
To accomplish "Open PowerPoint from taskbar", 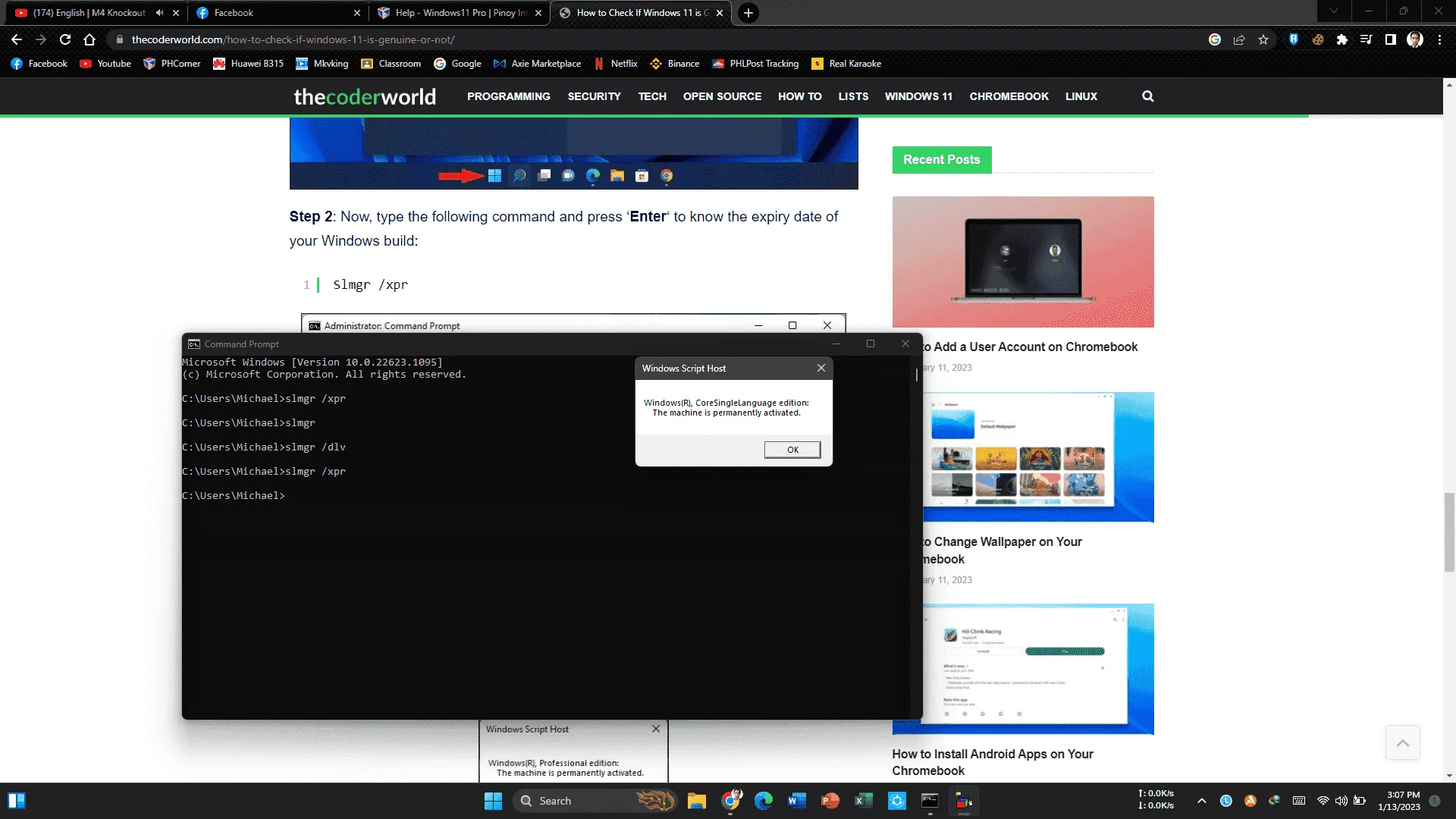I will point(830,801).
